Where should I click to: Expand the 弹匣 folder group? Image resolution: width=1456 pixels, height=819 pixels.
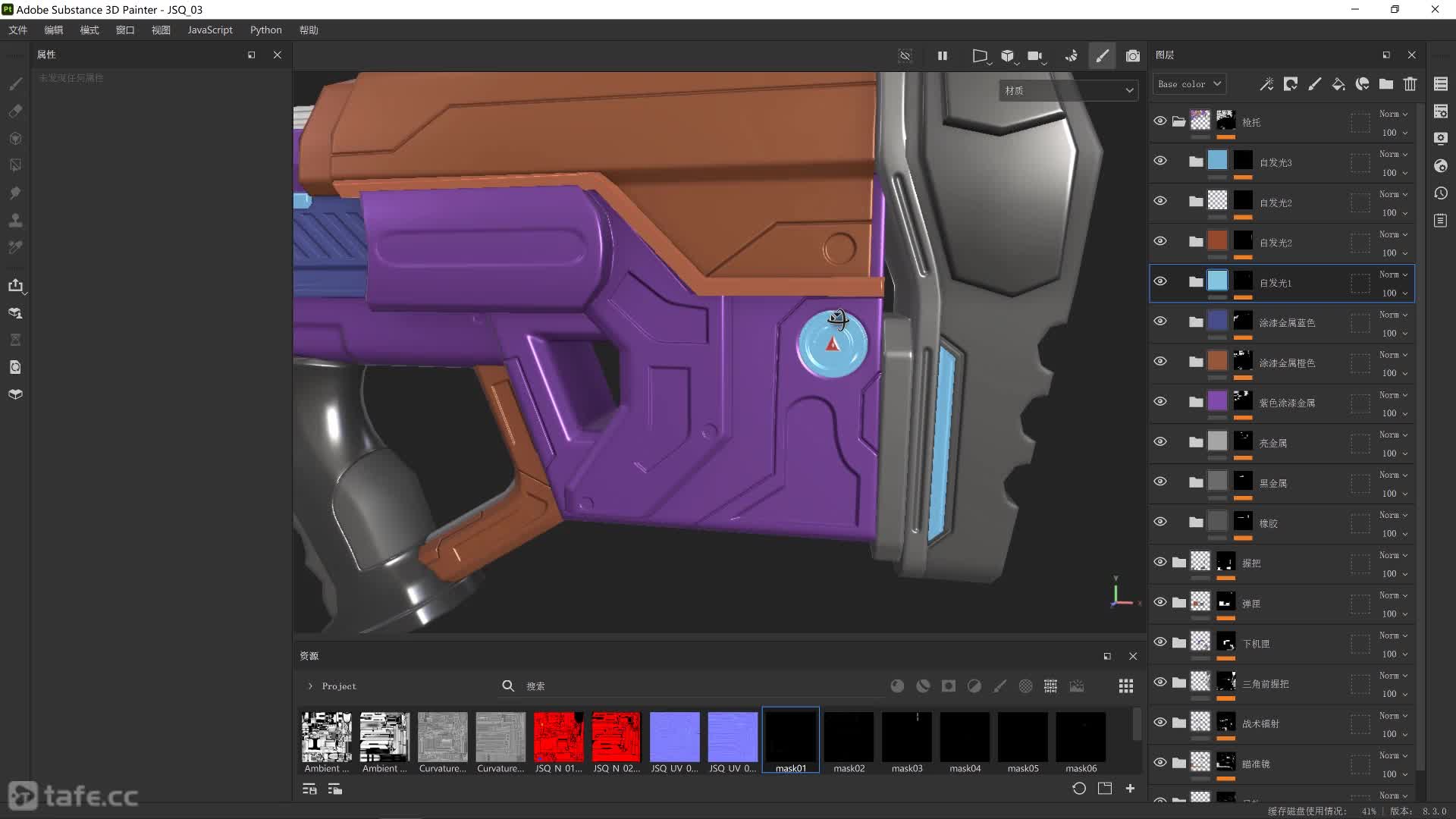[x=1178, y=603]
